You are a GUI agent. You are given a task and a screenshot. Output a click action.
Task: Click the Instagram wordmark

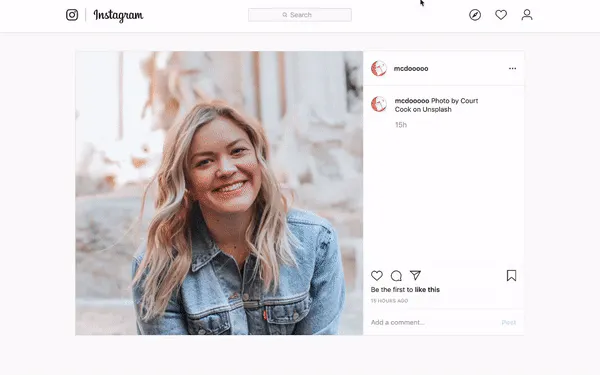point(118,15)
